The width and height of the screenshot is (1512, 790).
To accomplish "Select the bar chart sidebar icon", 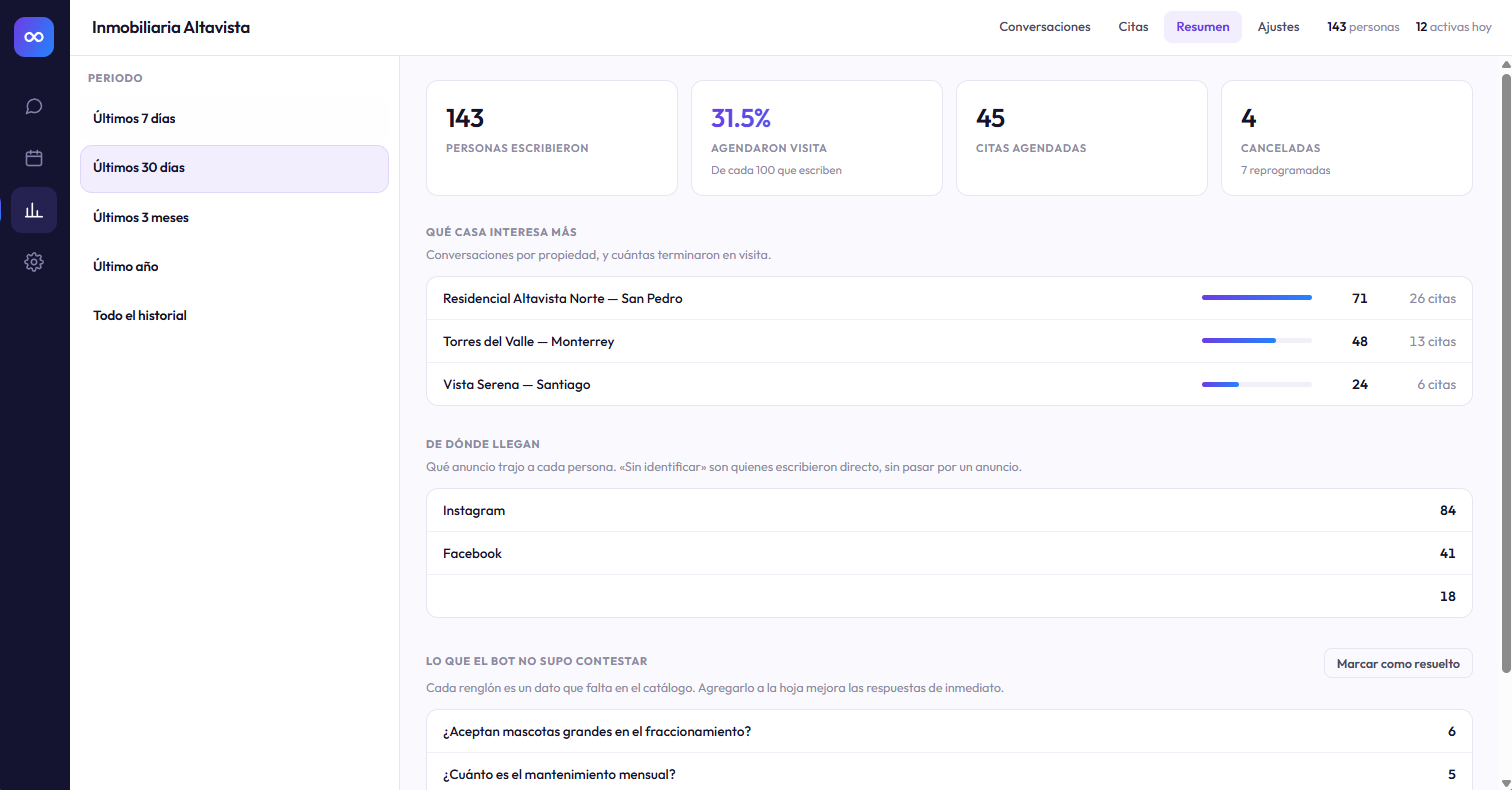I will 34,210.
